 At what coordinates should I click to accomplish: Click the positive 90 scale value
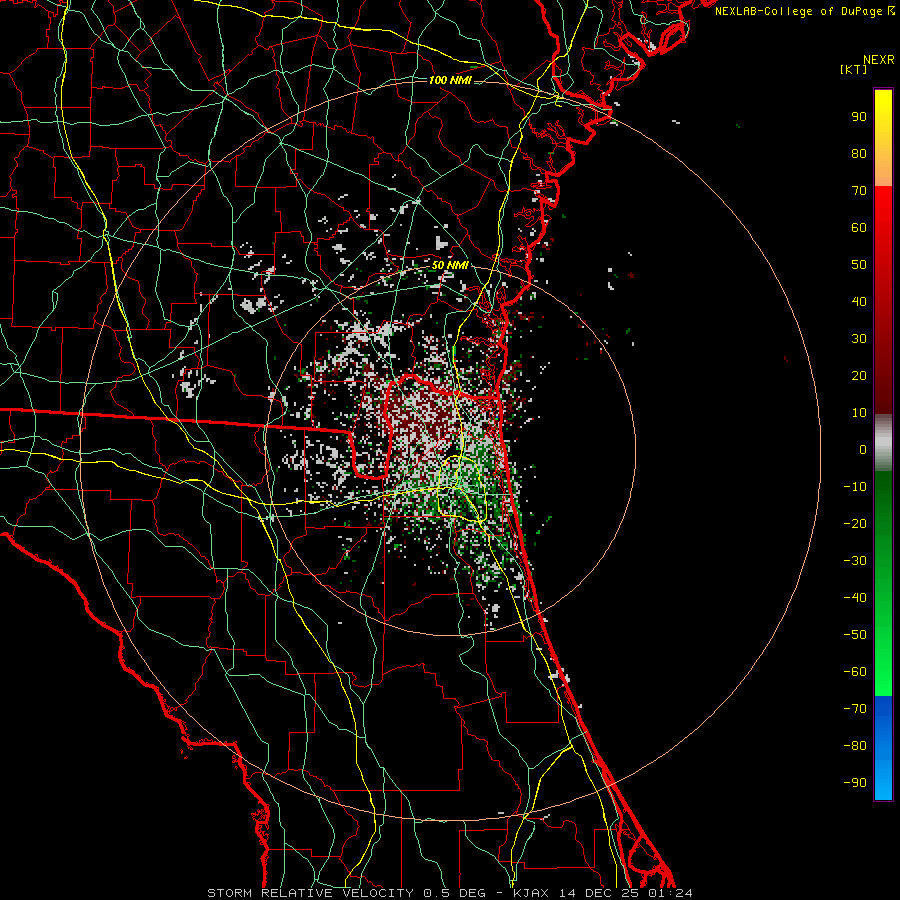click(x=859, y=117)
